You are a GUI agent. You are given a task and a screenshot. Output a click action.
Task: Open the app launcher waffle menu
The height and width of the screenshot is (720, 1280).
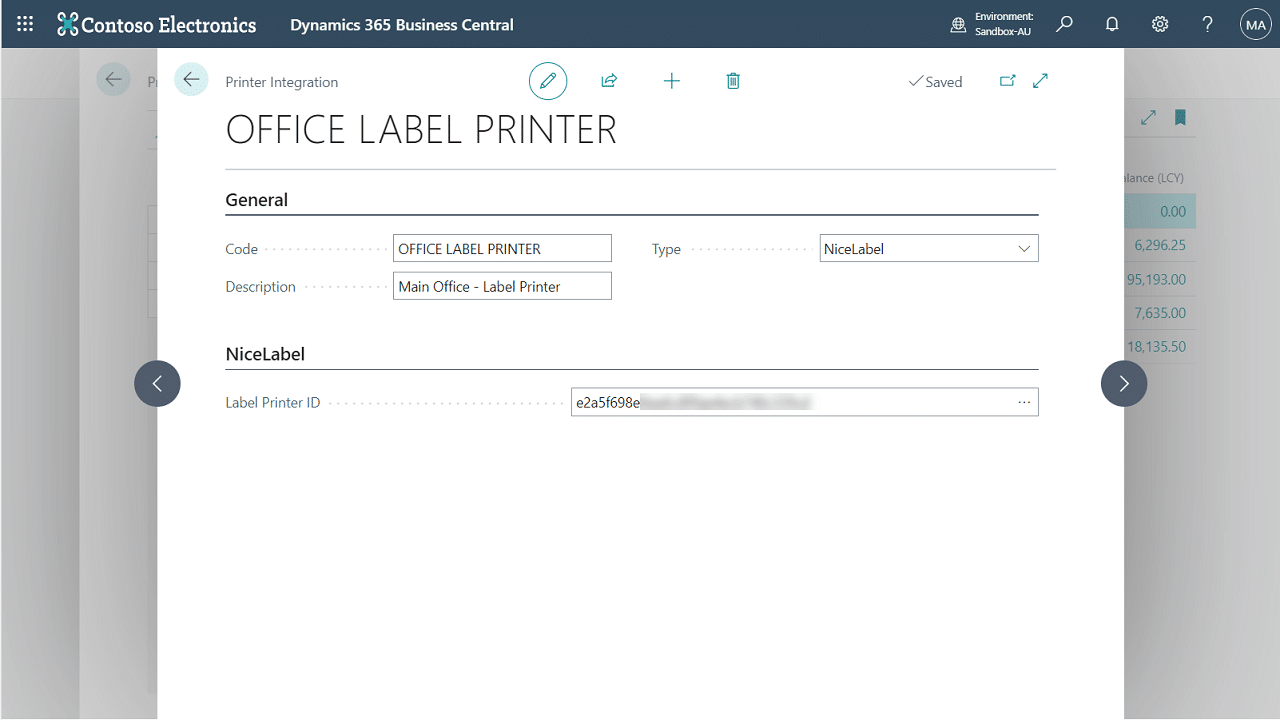point(25,24)
